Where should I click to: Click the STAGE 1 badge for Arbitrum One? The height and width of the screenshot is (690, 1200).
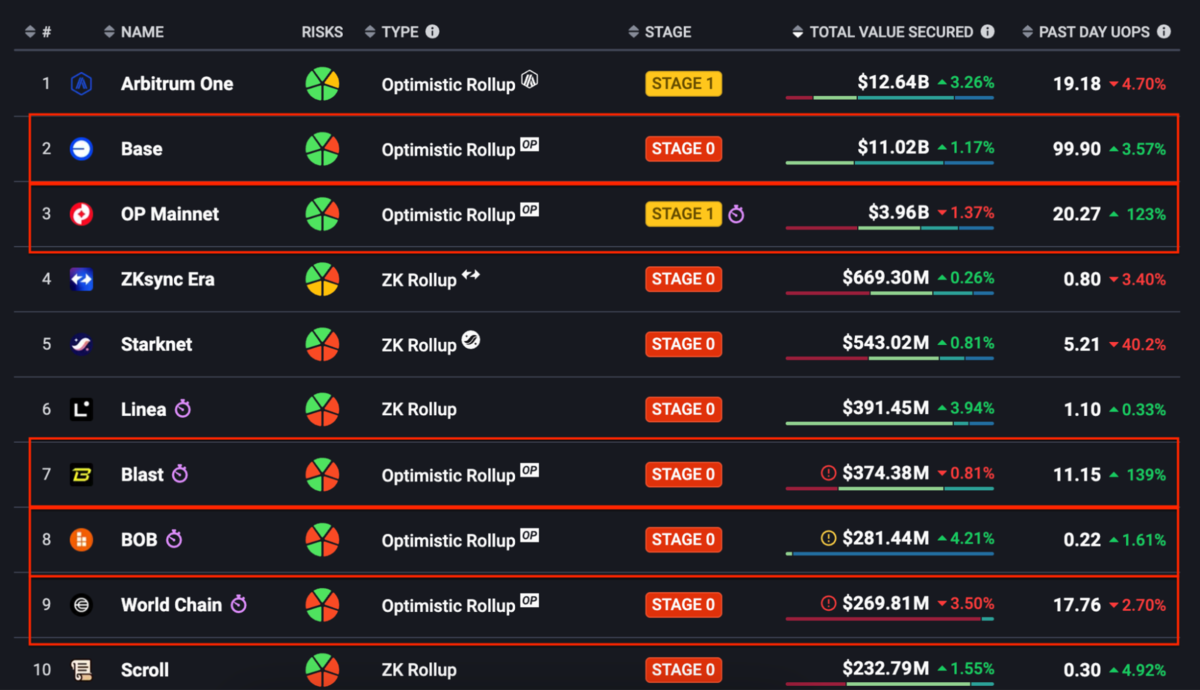683,84
